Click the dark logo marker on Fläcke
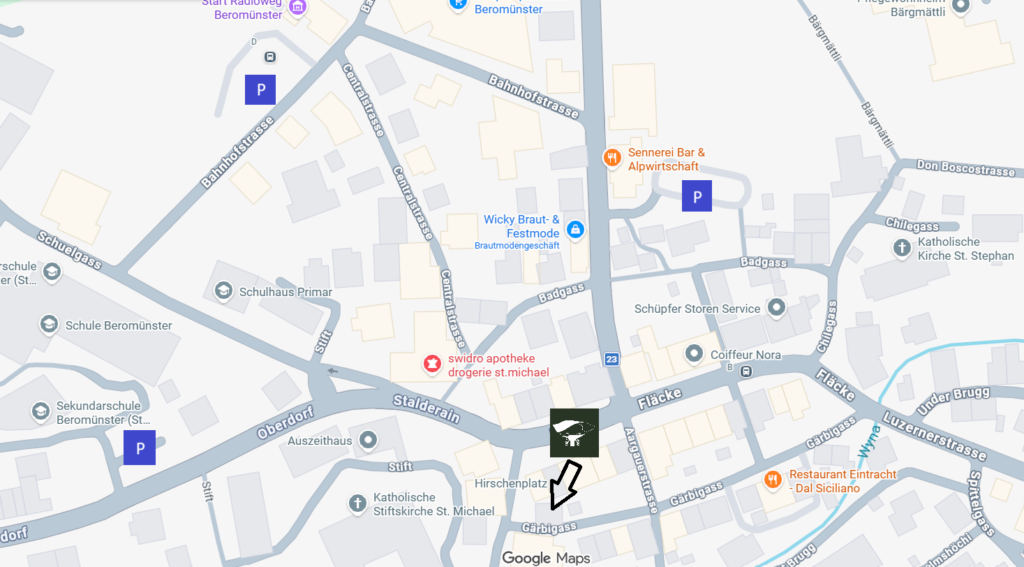The height and width of the screenshot is (567, 1024). pos(575,433)
